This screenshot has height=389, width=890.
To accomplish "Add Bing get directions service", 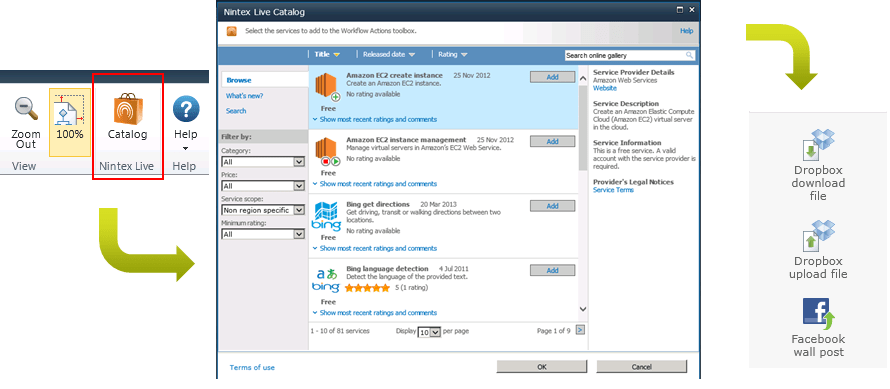I will [552, 206].
